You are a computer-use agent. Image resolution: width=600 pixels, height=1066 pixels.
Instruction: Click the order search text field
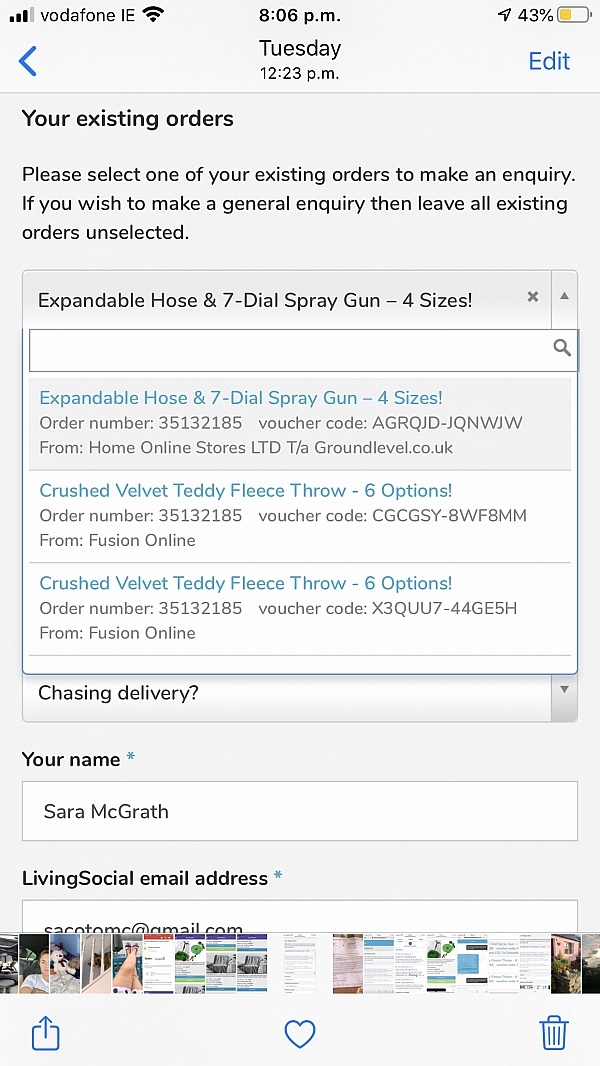tap(290, 349)
